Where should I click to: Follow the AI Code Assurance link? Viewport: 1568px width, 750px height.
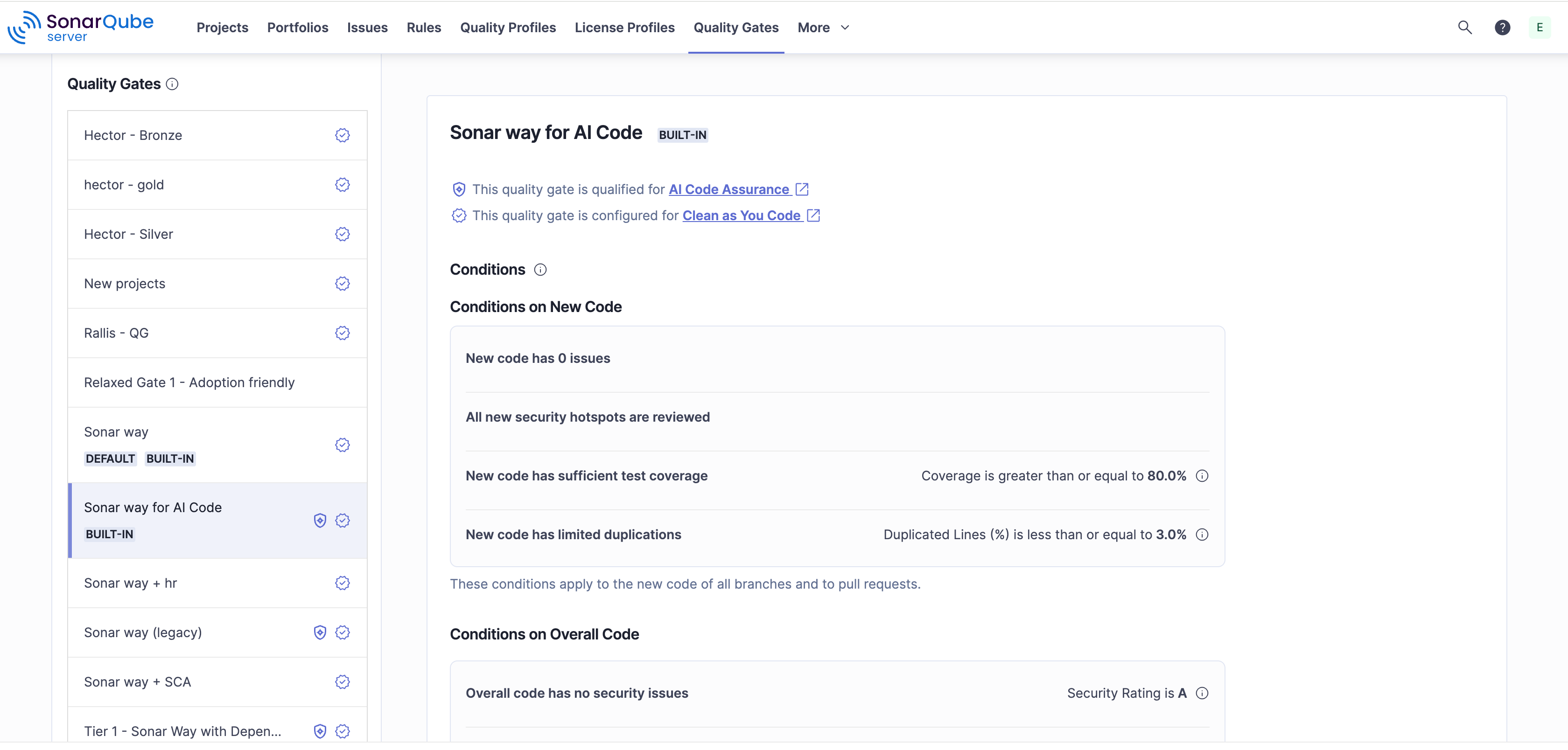click(x=728, y=189)
